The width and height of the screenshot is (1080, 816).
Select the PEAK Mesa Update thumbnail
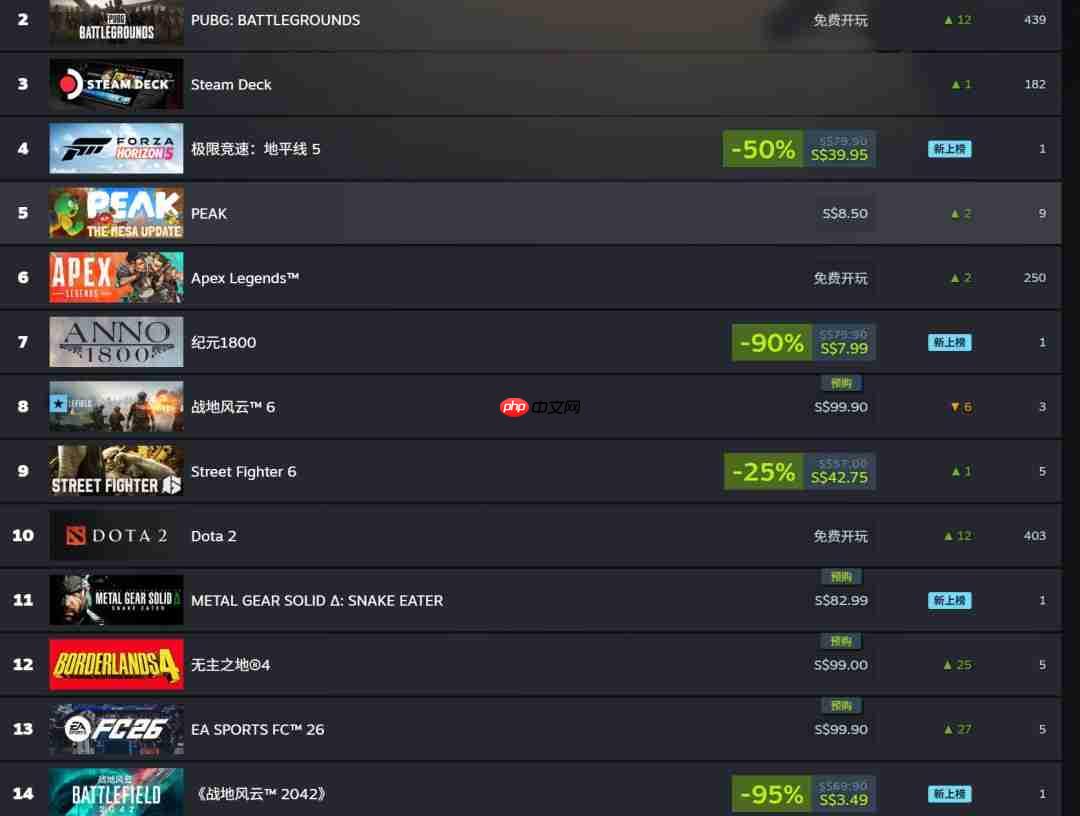click(x=116, y=213)
